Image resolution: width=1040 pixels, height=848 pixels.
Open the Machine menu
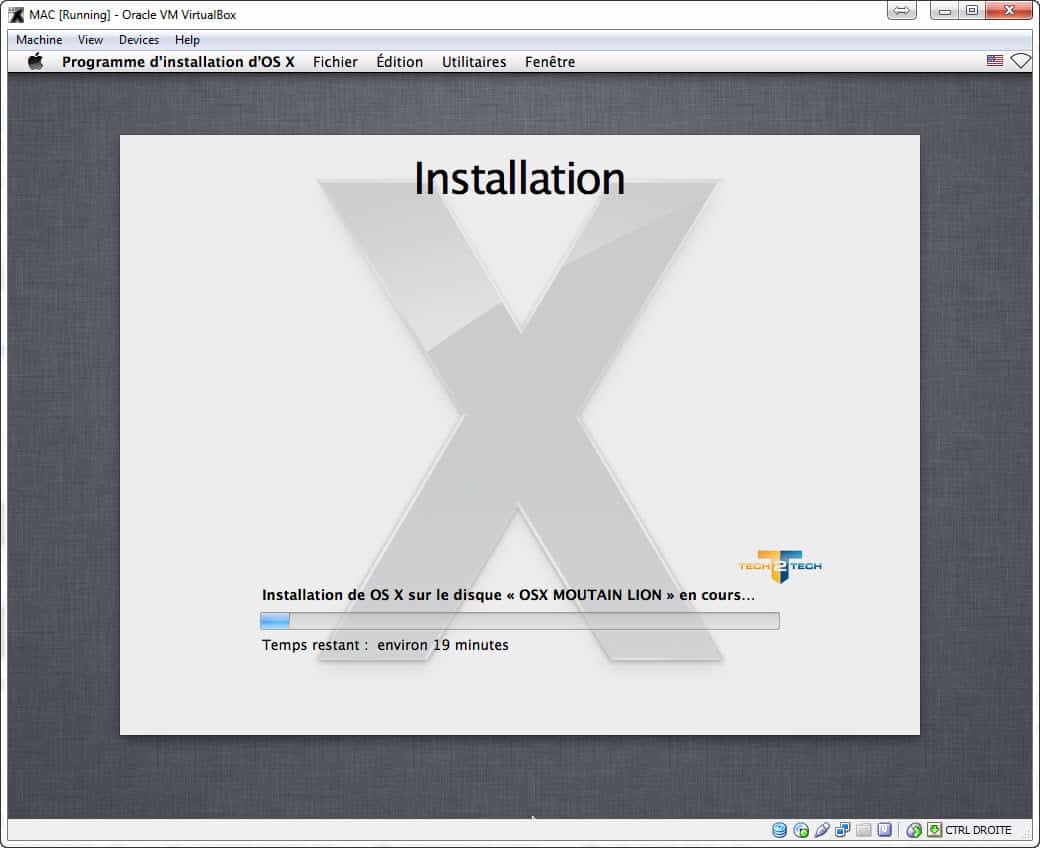[39, 40]
